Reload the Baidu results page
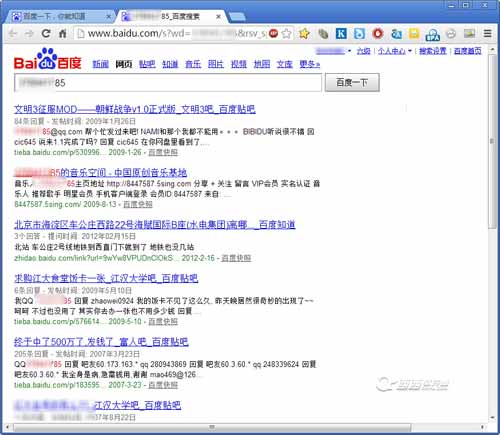 (46, 33)
